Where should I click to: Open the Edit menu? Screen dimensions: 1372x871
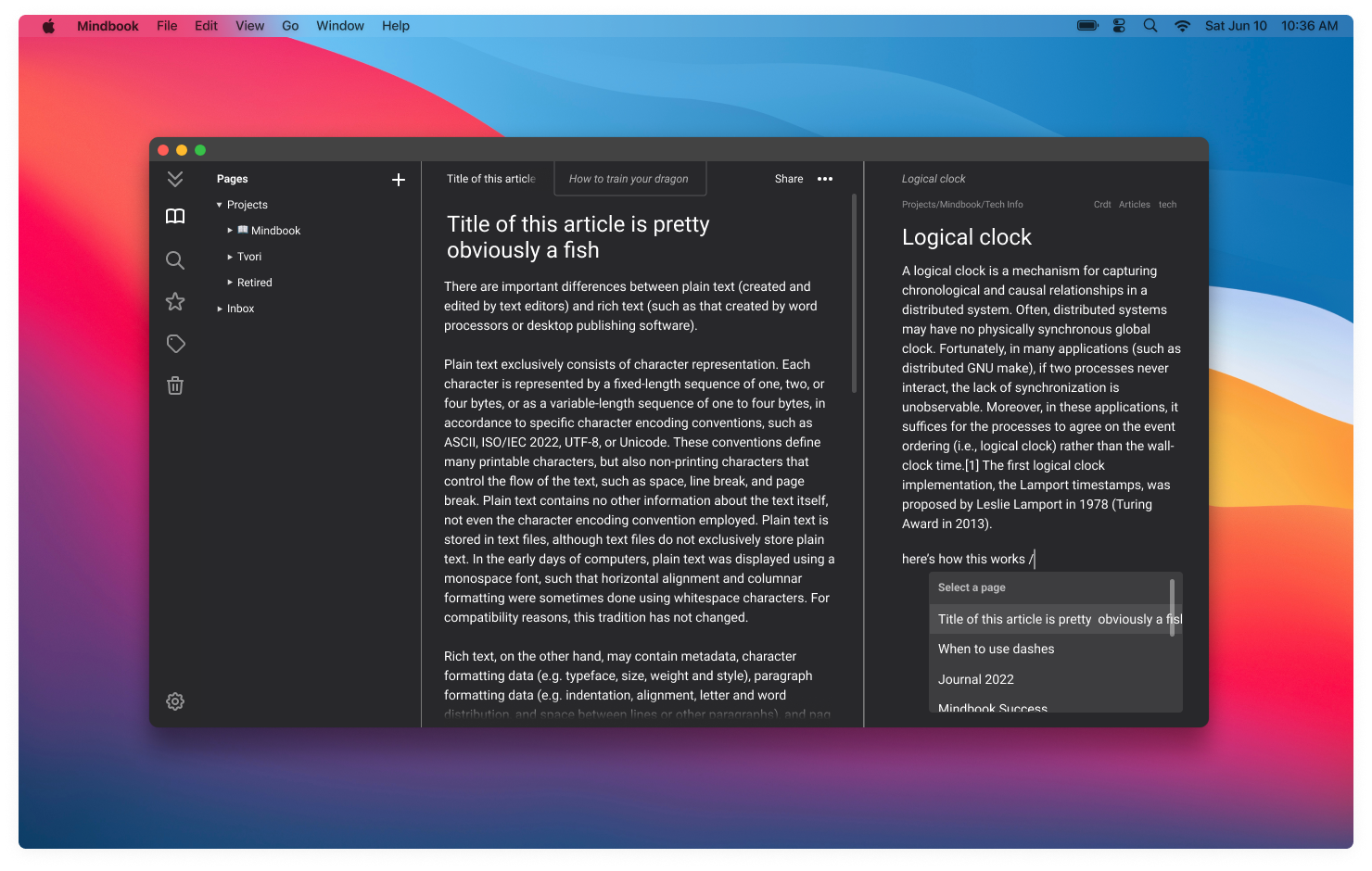point(206,26)
